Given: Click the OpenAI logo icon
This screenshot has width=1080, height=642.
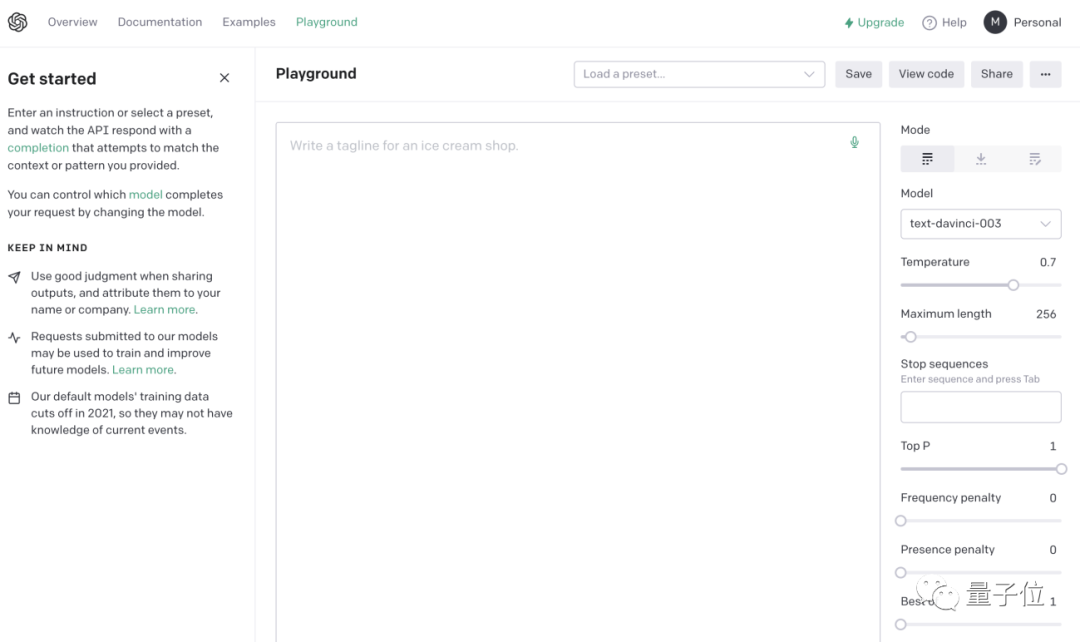Looking at the screenshot, I should point(17,22).
